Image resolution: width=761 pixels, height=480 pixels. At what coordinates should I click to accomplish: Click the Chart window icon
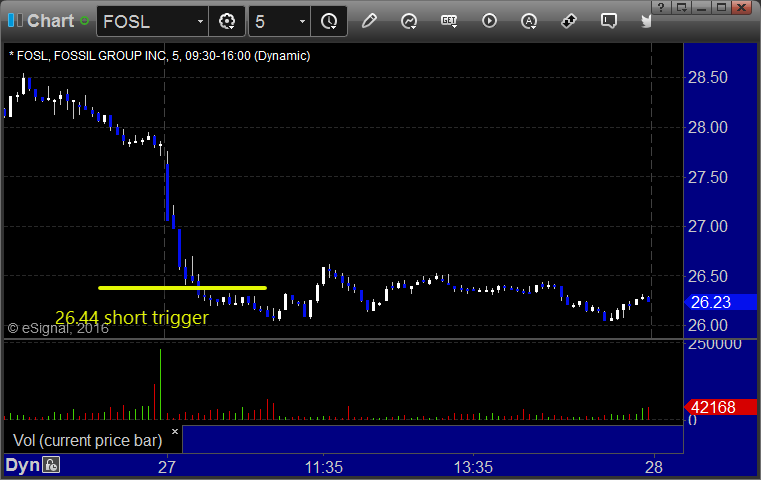pyautogui.click(x=15, y=20)
